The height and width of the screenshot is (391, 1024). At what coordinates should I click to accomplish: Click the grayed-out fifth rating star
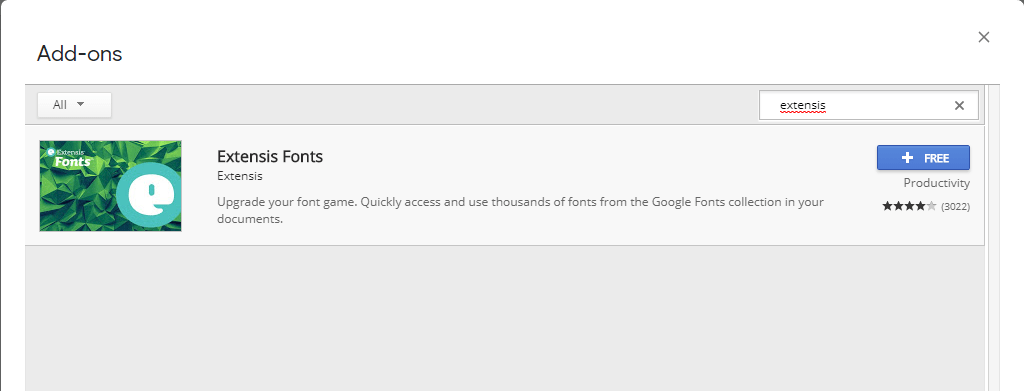click(x=931, y=206)
